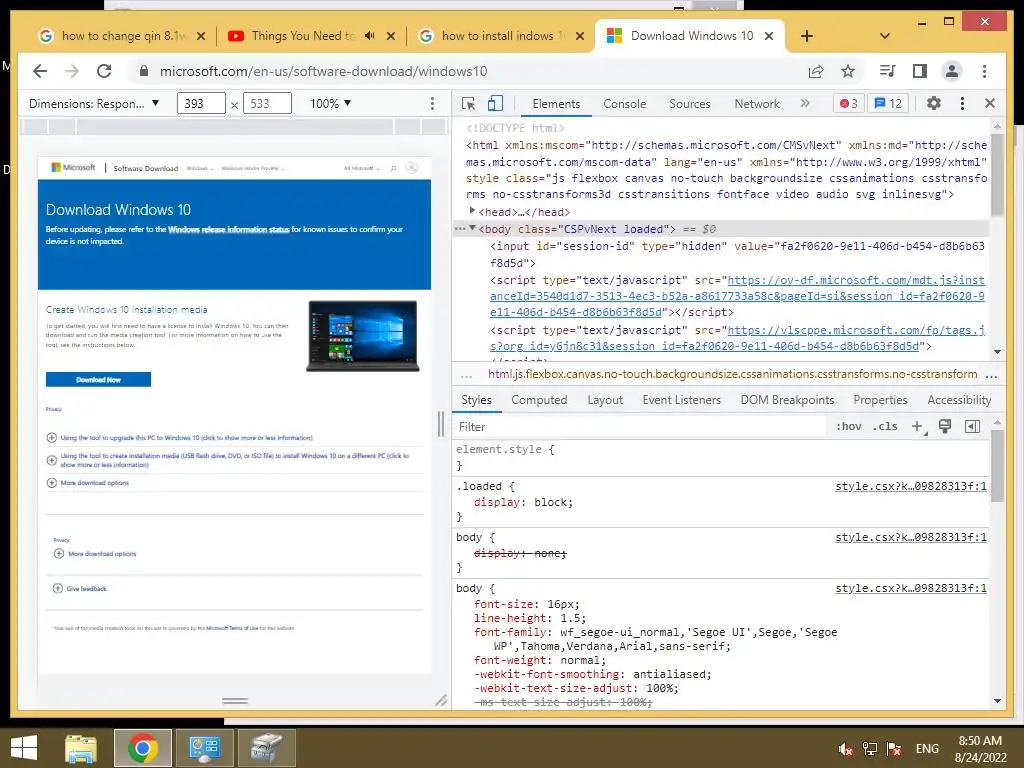
Task: Open the Computed styles tab
Action: pyautogui.click(x=539, y=400)
